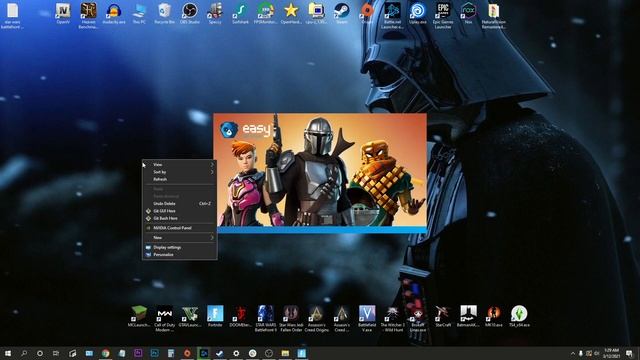This screenshot has height=360, width=640.
Task: Launch the GTA V launcher shortcut
Action: click(x=190, y=317)
